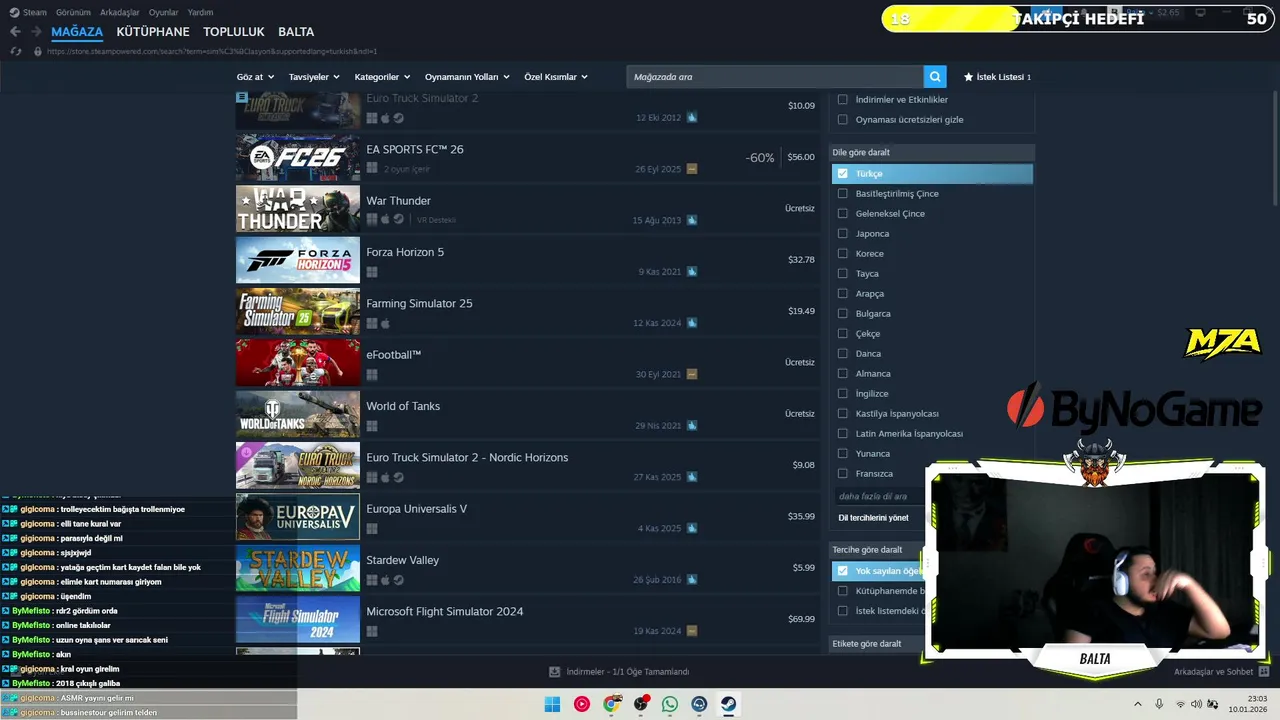Reload the store page
The width and height of the screenshot is (1280, 720).
(15, 51)
